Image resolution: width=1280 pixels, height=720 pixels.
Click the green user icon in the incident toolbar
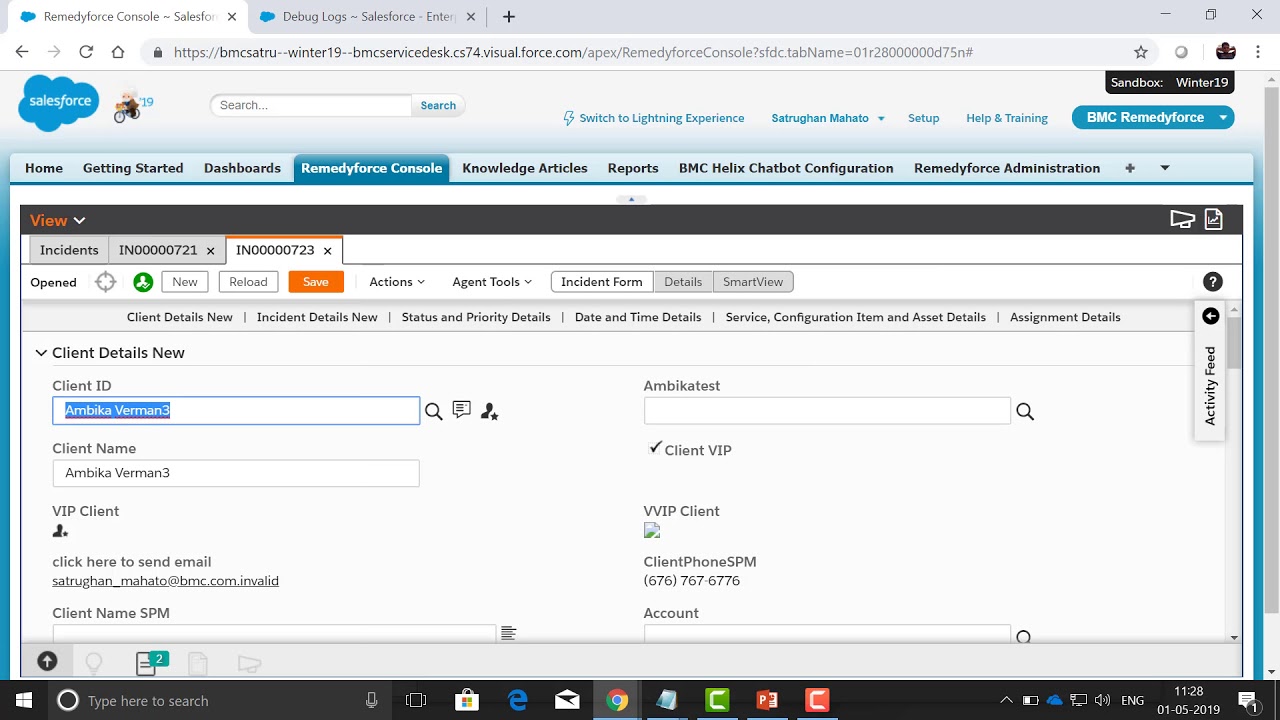(143, 282)
